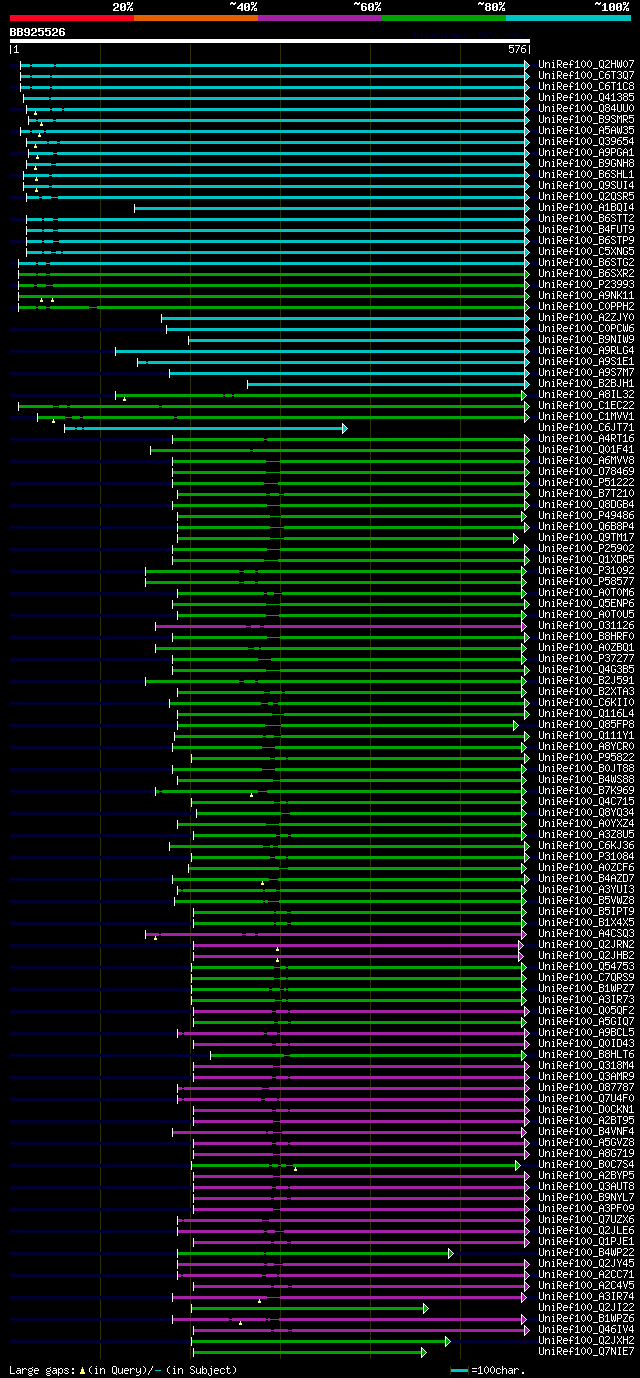
Task: Click the red 20% identity legend segment
Action: click(x=72, y=18)
